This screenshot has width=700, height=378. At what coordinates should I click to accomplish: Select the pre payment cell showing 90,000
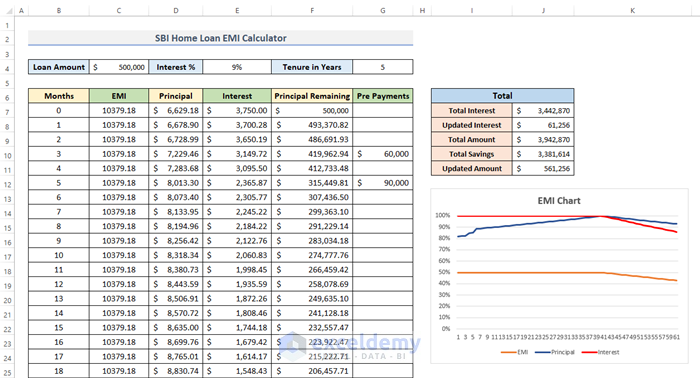pyautogui.click(x=383, y=183)
